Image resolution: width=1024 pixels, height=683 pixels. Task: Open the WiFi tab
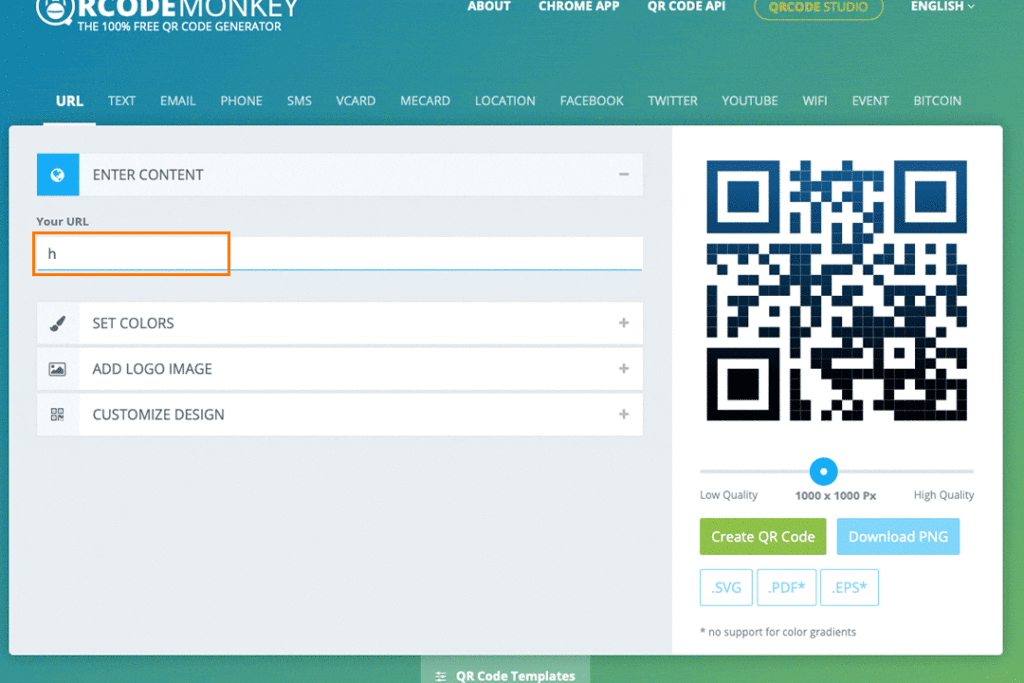[814, 101]
